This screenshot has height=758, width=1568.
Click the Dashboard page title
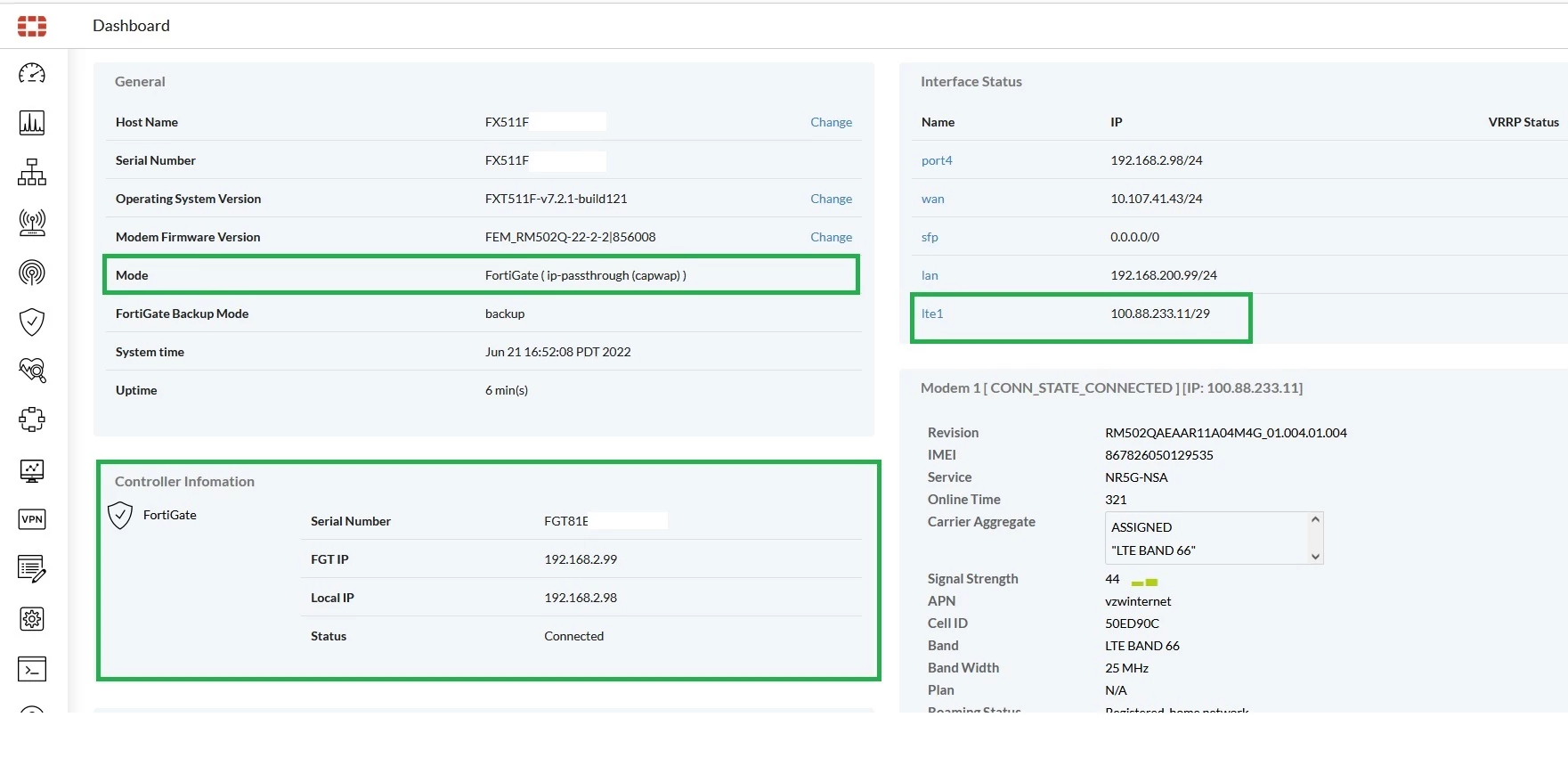(131, 26)
